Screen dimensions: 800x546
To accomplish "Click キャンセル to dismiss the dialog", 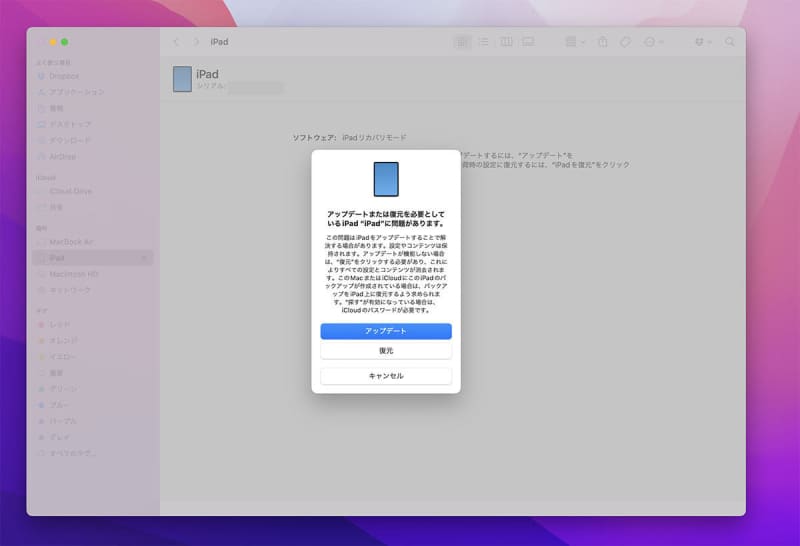I will (386, 376).
